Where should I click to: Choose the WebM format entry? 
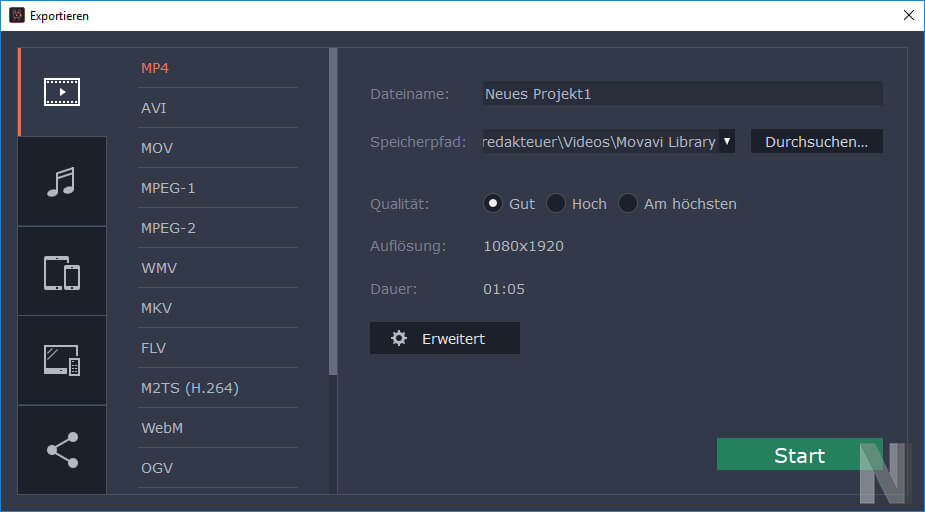tap(163, 428)
